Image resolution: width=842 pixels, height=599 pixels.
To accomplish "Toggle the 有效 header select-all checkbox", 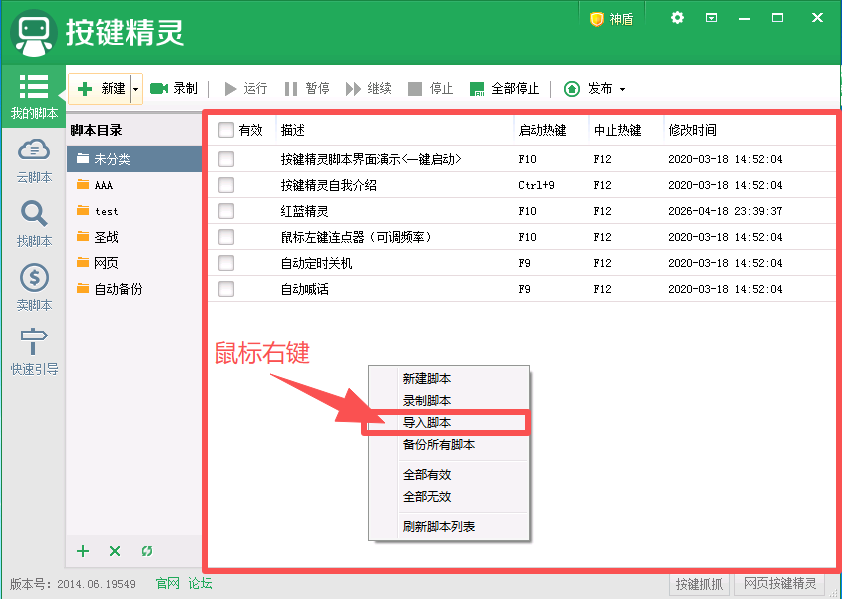I will [226, 130].
